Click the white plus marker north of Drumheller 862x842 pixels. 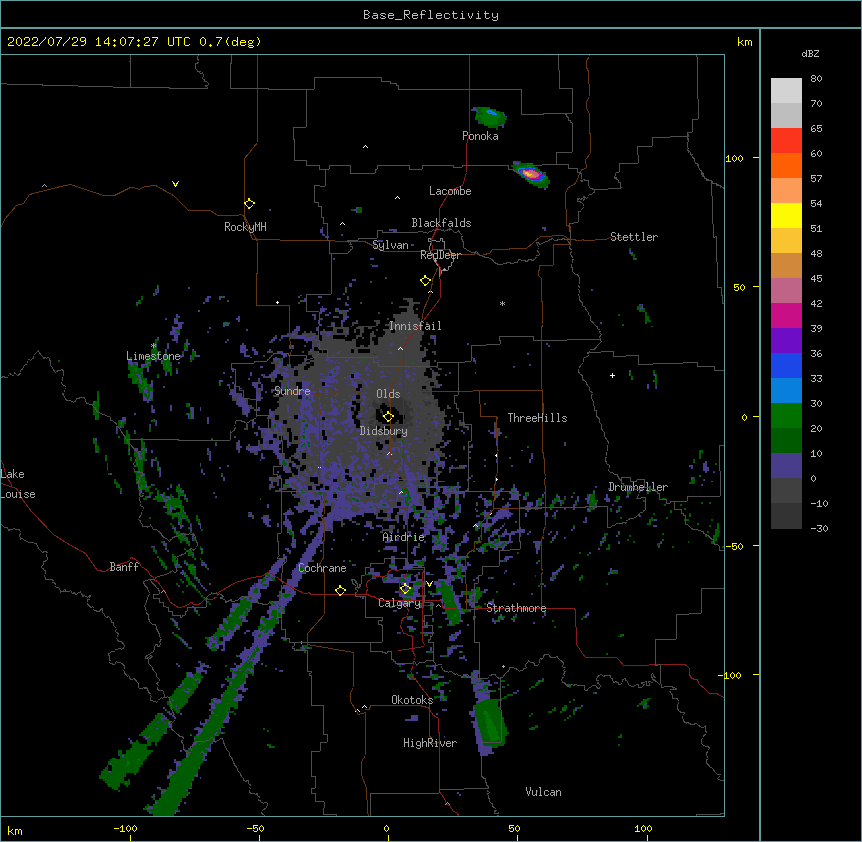click(x=612, y=375)
